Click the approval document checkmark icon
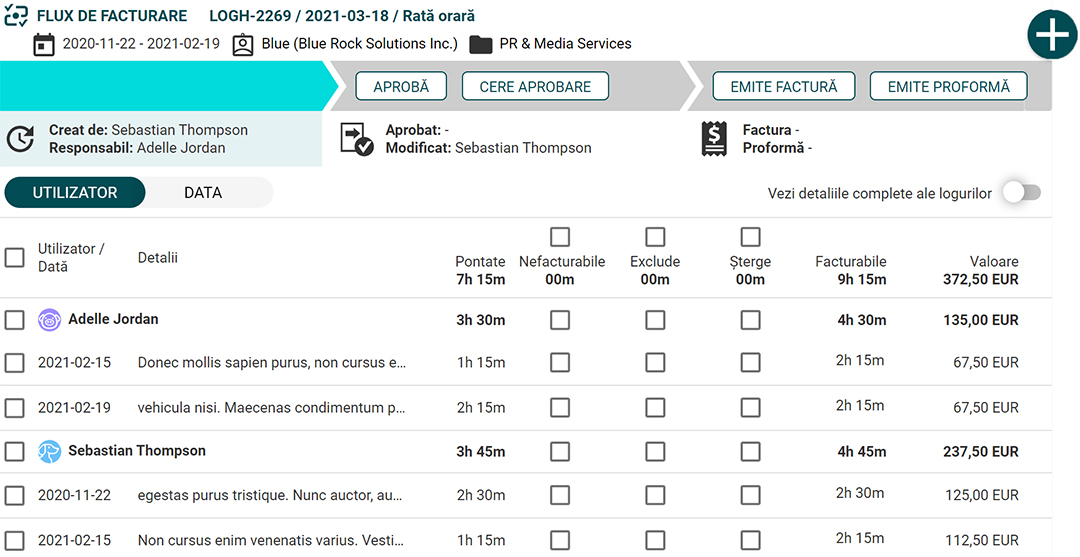 [357, 139]
